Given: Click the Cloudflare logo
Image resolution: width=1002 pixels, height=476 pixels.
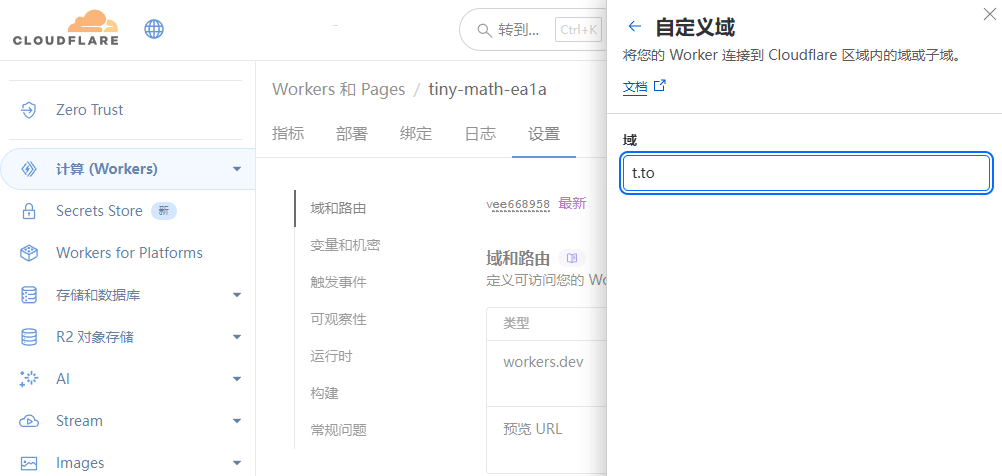Looking at the screenshot, I should click(x=66, y=28).
